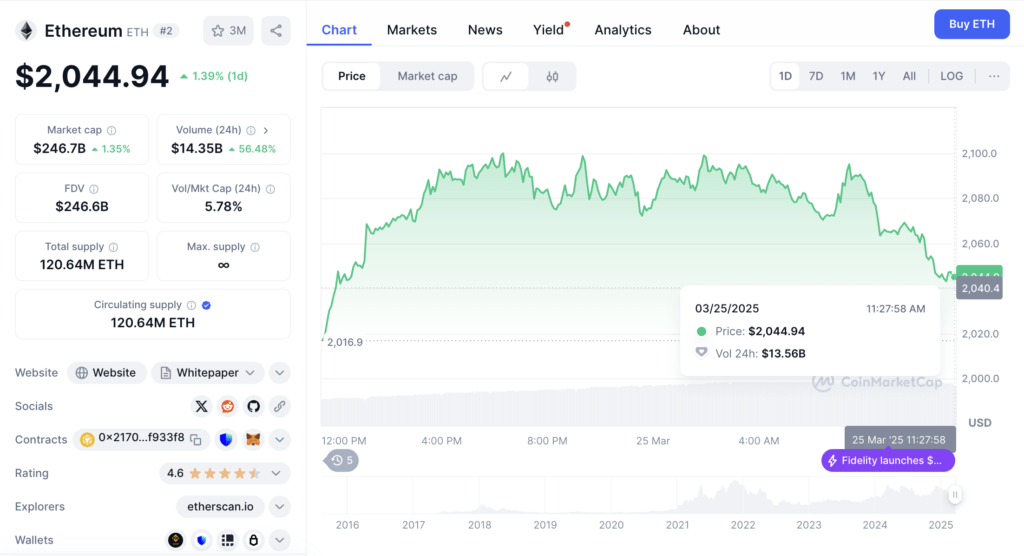Switch to line chart view icon
Viewport: 1024px width, 556px height.
(506, 76)
